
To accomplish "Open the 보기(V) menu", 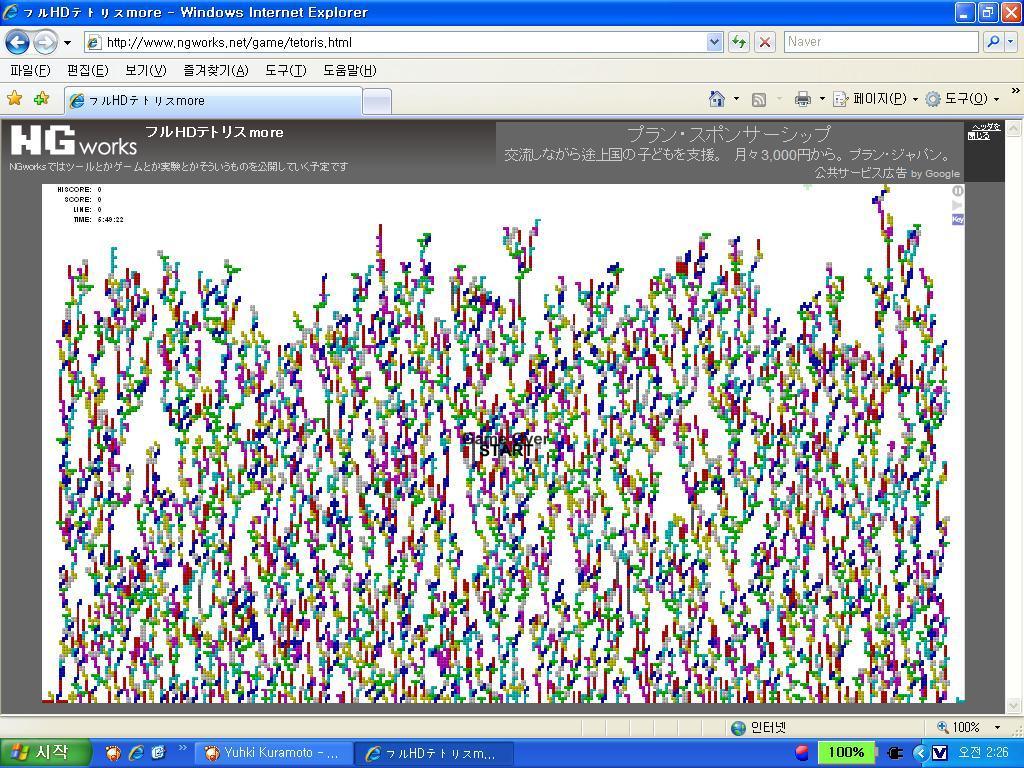I will 146,70.
